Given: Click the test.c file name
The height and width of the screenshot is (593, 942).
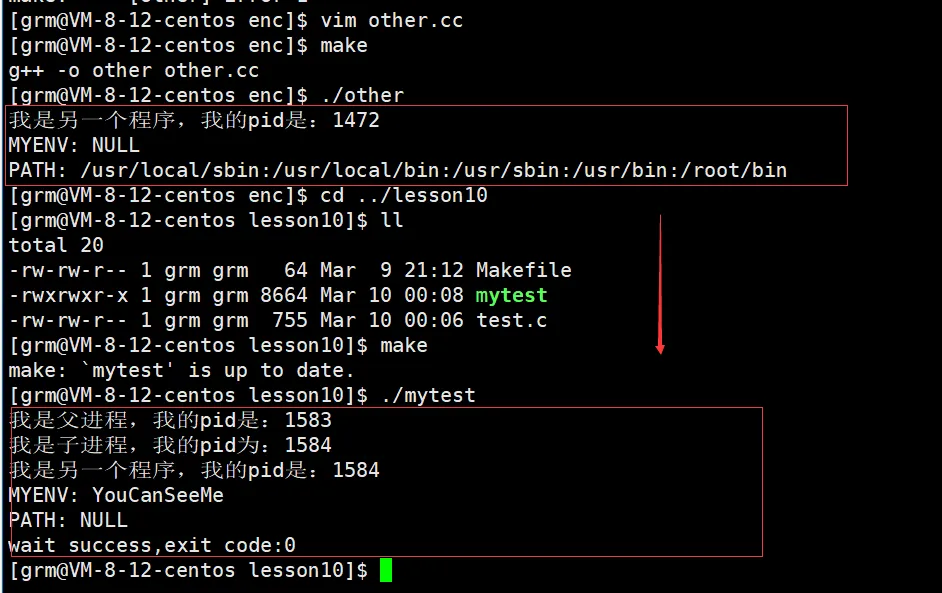Looking at the screenshot, I should [x=511, y=320].
